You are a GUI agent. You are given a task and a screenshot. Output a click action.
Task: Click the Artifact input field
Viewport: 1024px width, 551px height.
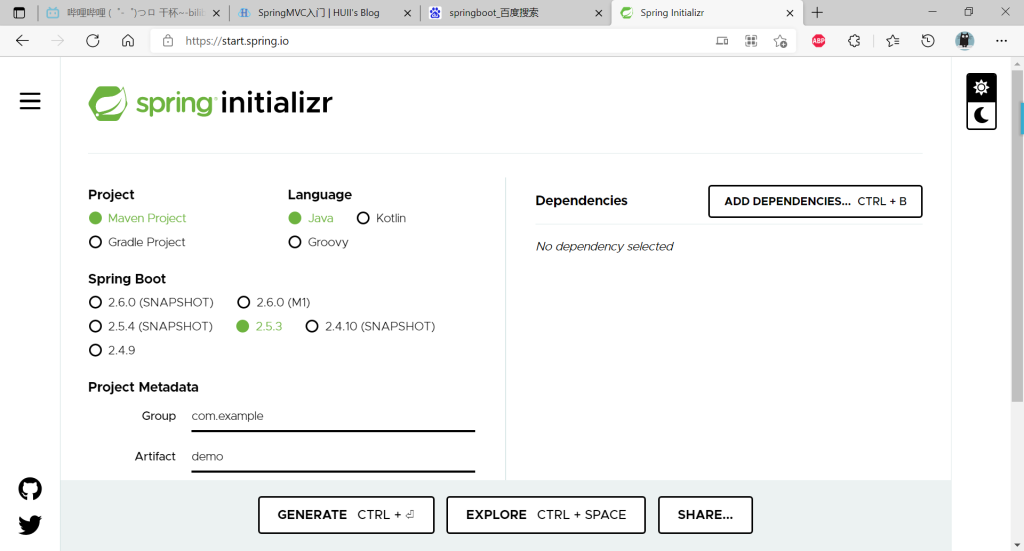[x=332, y=456]
